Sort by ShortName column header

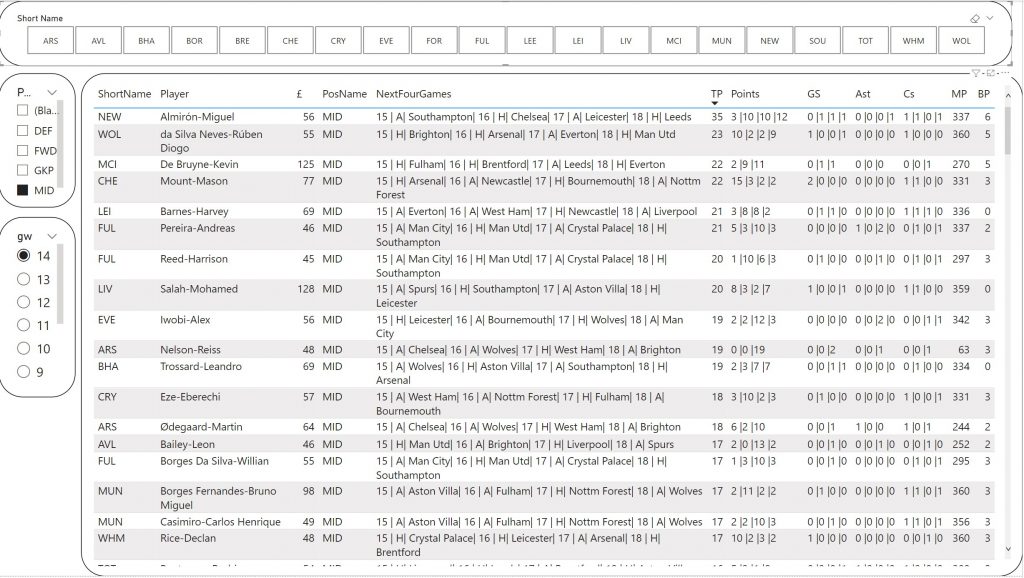(x=124, y=94)
